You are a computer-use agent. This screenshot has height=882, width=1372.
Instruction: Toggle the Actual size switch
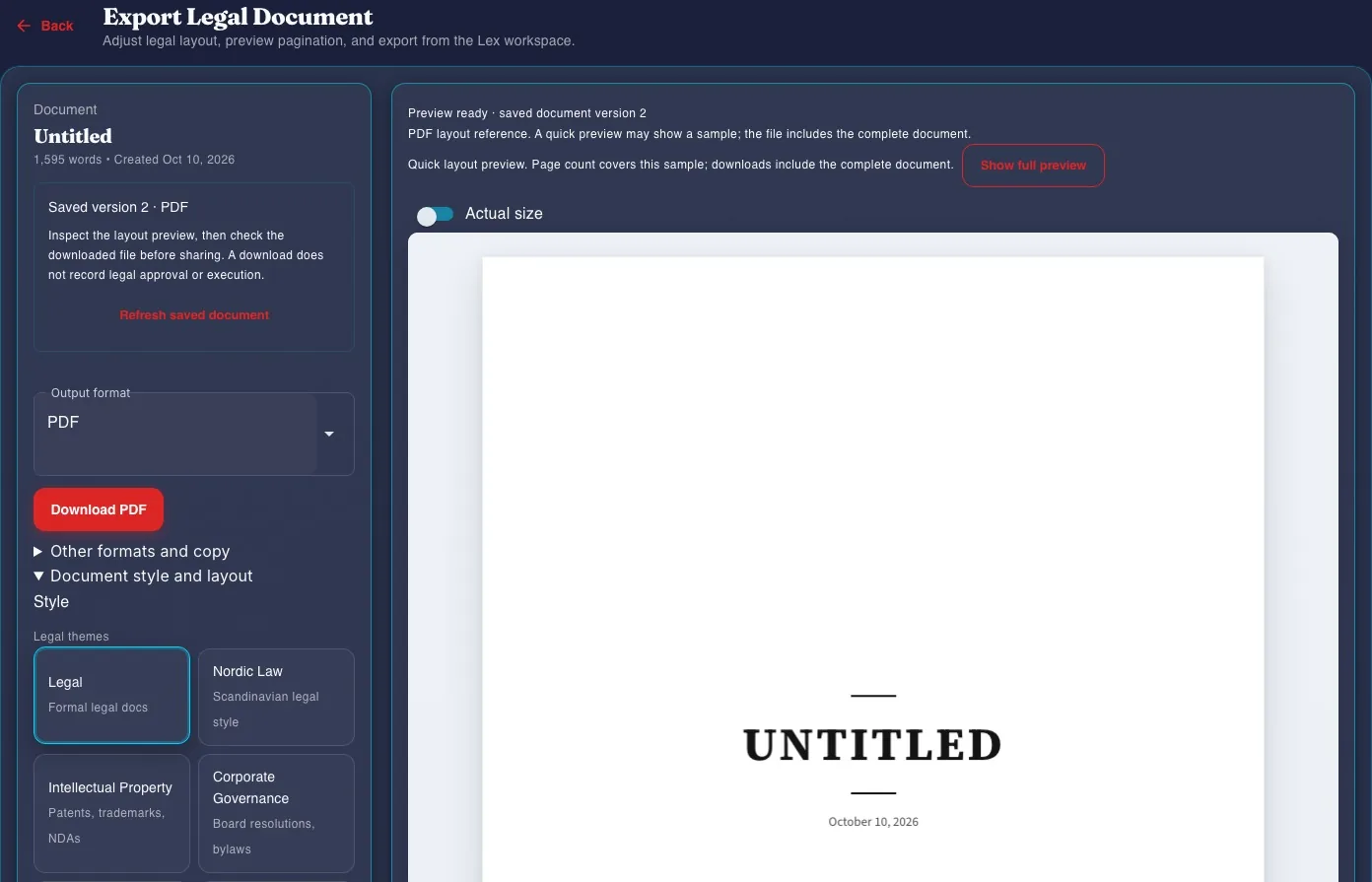435,215
